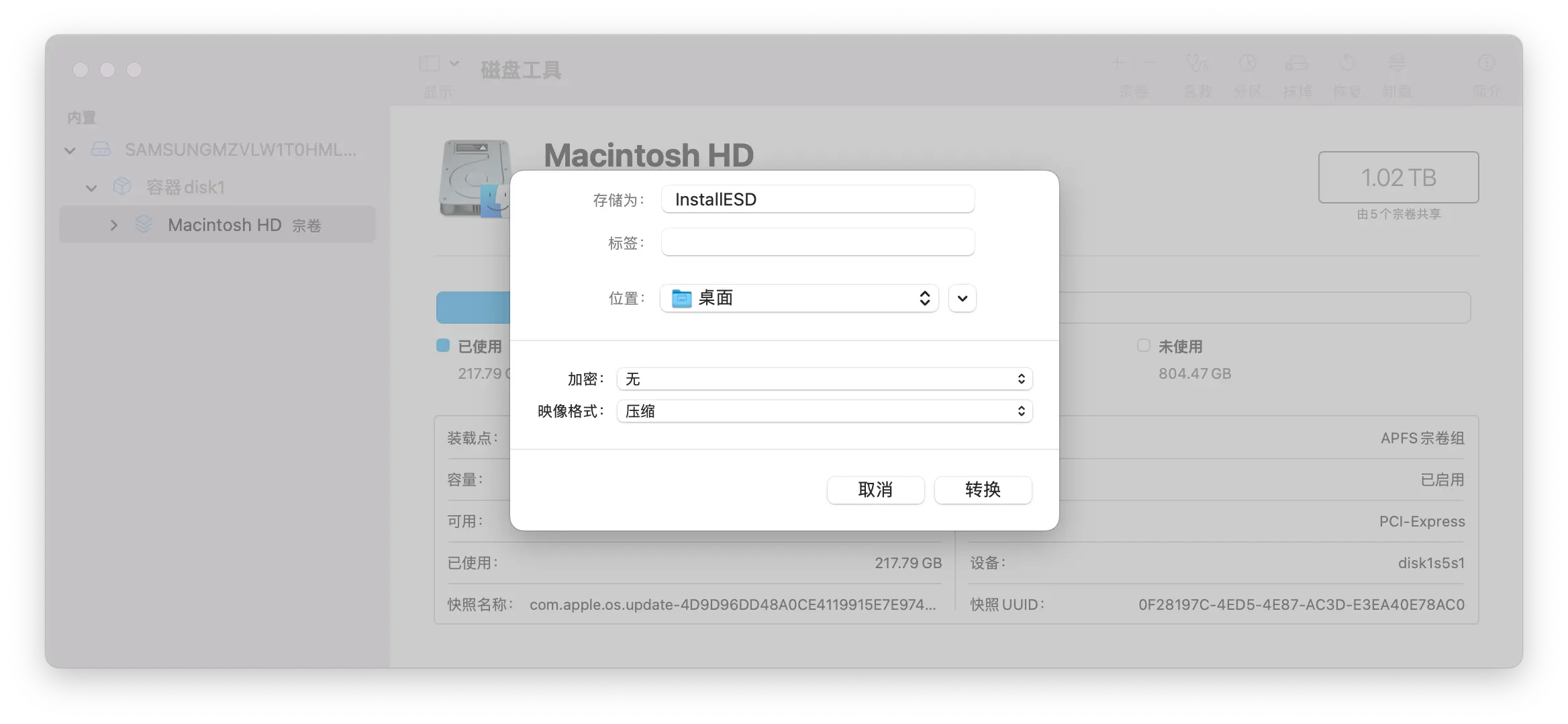This screenshot has width=1568, height=724.
Task: Click the Erase (抹掉) drive icon
Action: [1297, 64]
